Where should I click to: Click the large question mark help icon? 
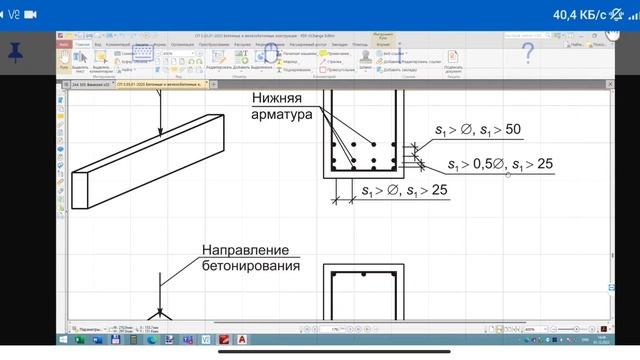[528, 53]
